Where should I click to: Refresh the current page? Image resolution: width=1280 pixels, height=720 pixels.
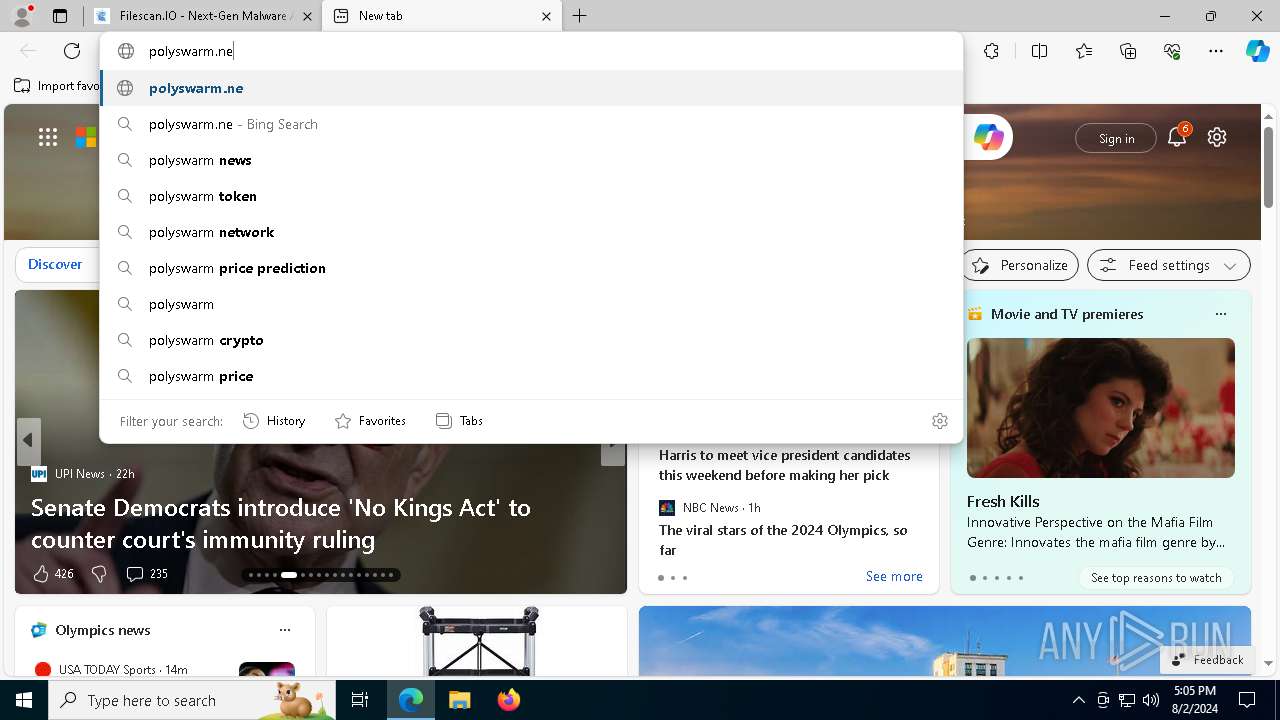coord(72,51)
